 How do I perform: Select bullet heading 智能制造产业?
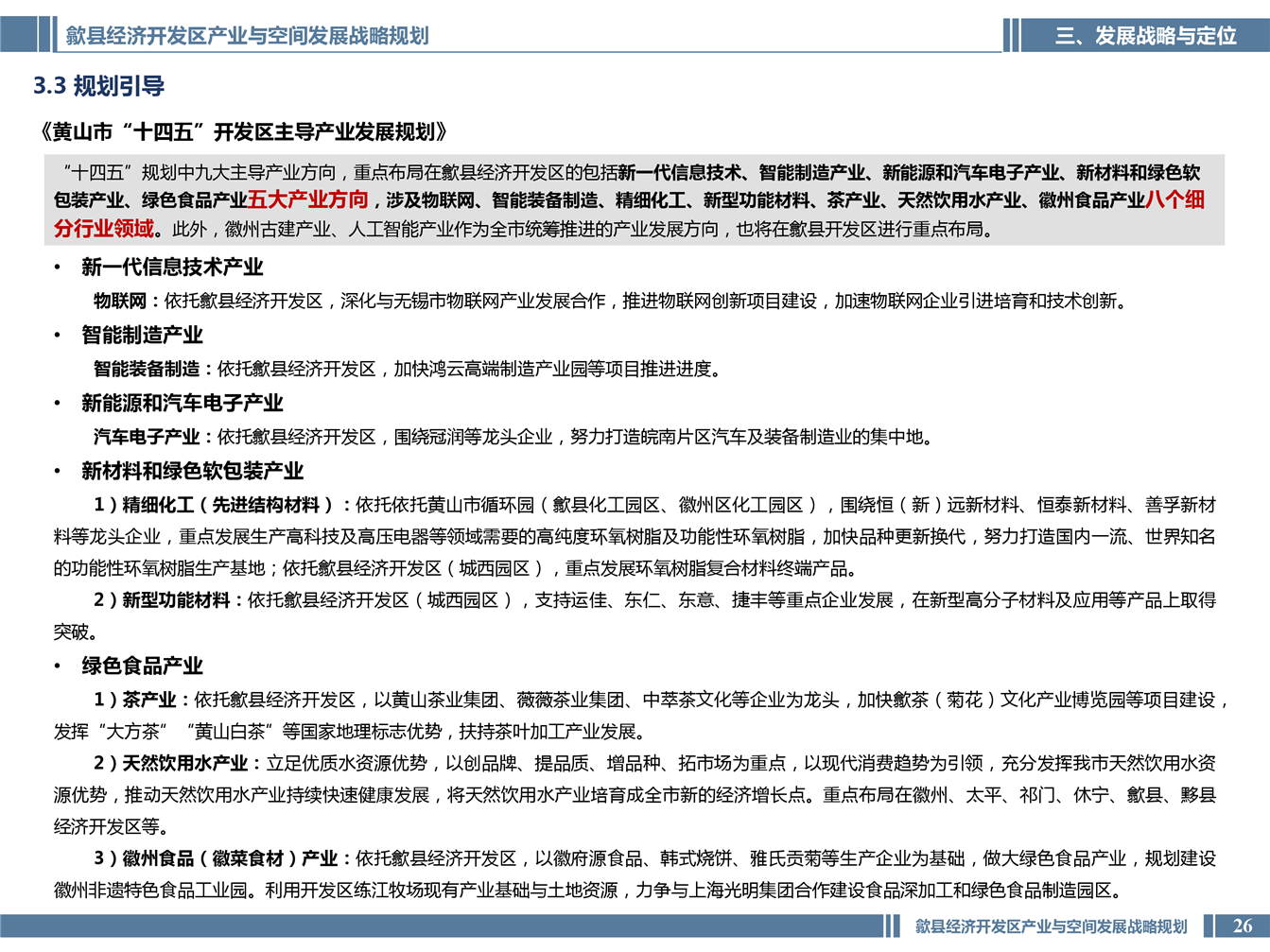(x=142, y=336)
